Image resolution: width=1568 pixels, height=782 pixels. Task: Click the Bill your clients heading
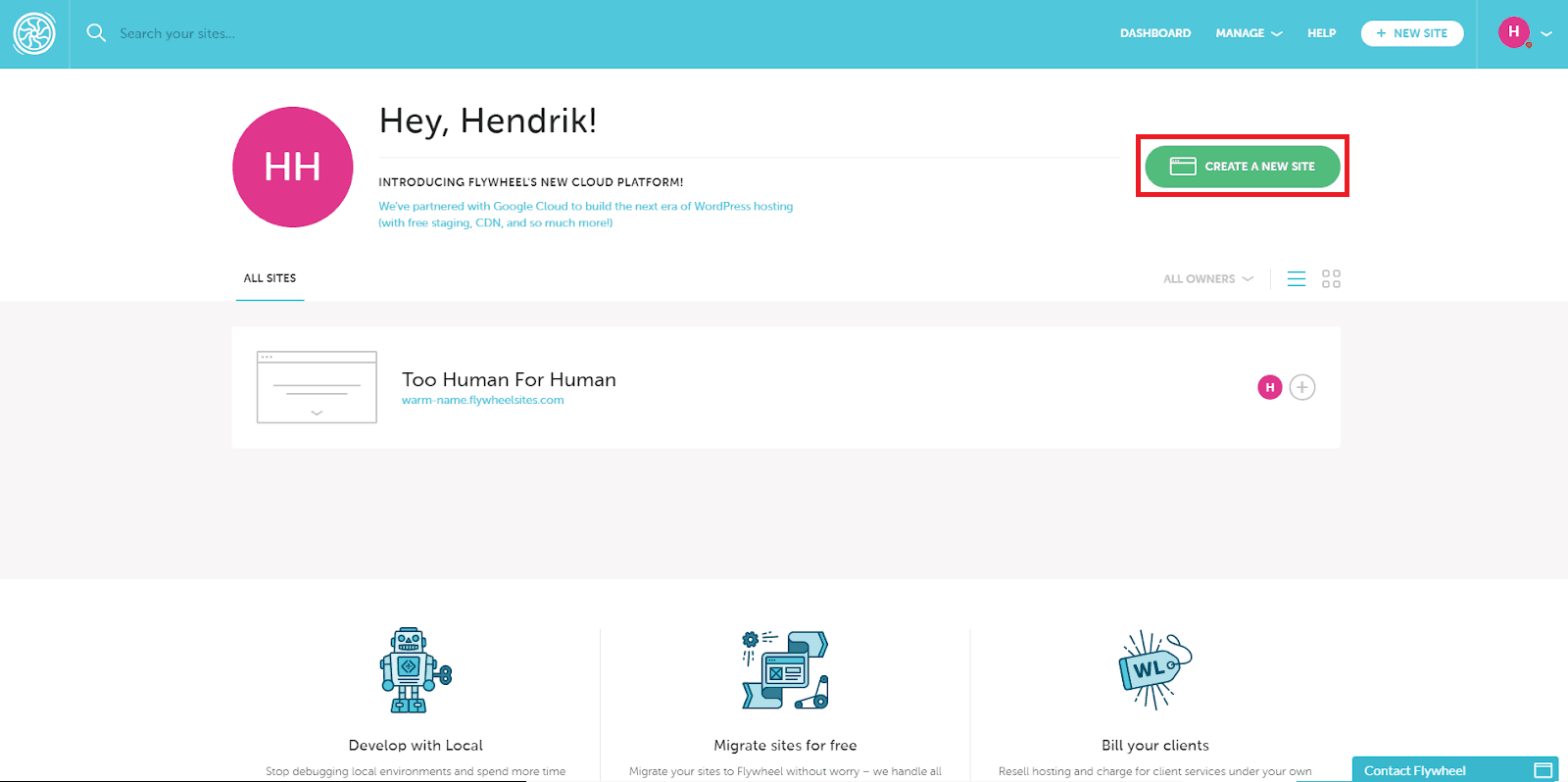click(x=1155, y=746)
